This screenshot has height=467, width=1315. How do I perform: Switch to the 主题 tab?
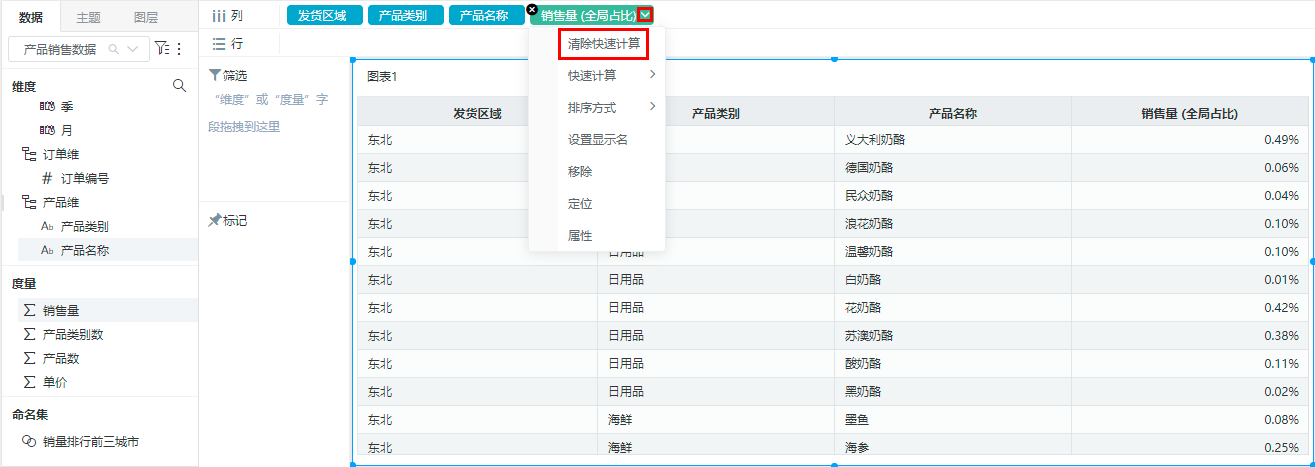(88, 17)
